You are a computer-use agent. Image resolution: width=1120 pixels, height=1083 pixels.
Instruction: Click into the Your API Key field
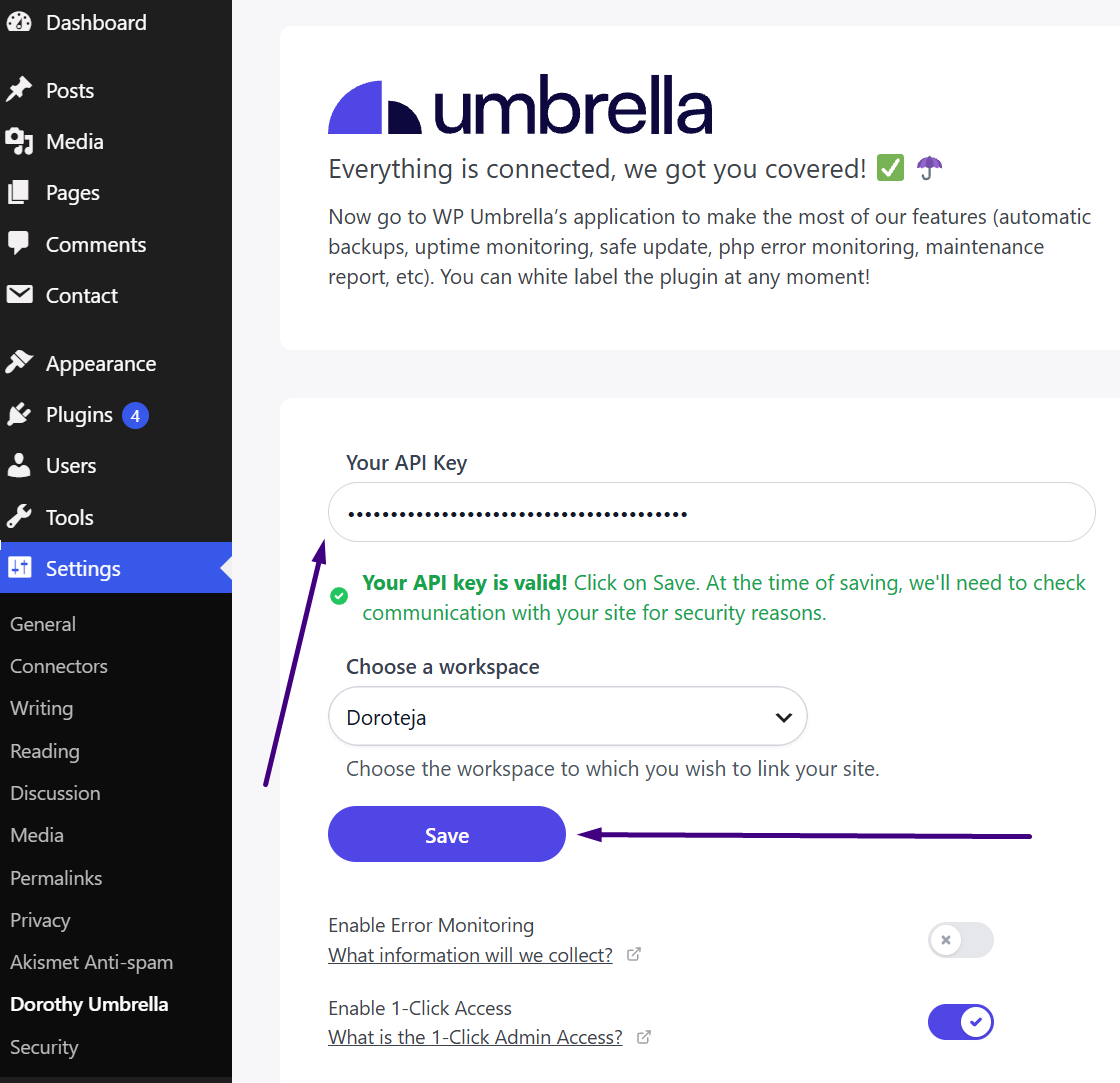tap(711, 512)
